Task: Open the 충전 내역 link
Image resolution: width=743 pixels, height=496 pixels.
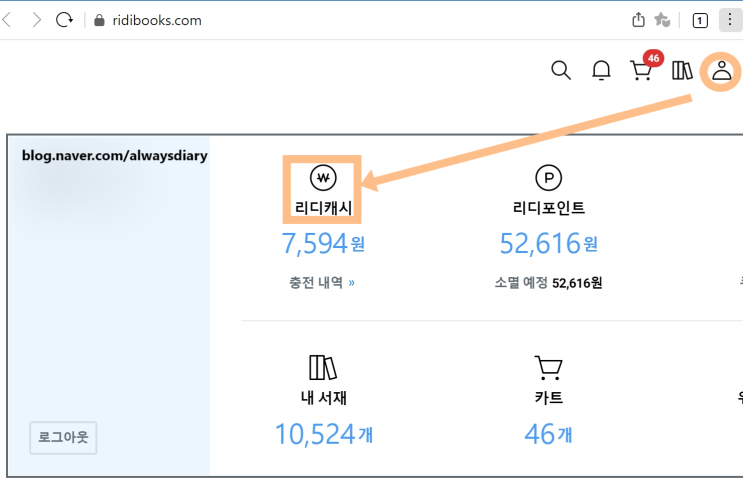Action: [322, 283]
